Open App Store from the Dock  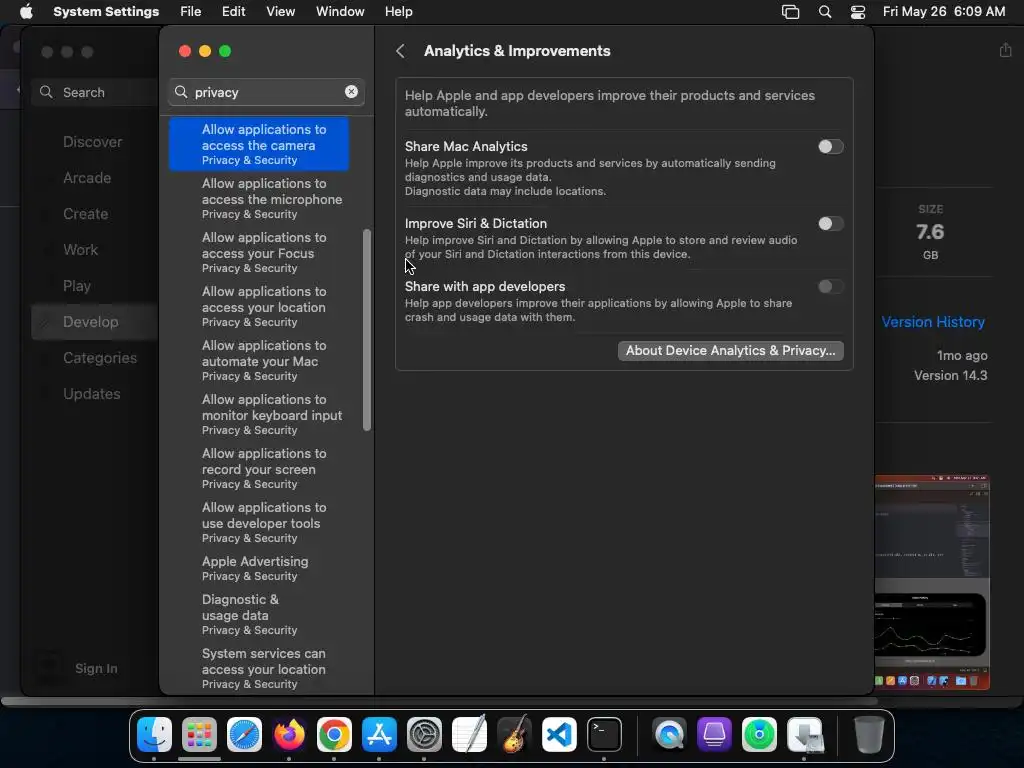click(x=379, y=735)
